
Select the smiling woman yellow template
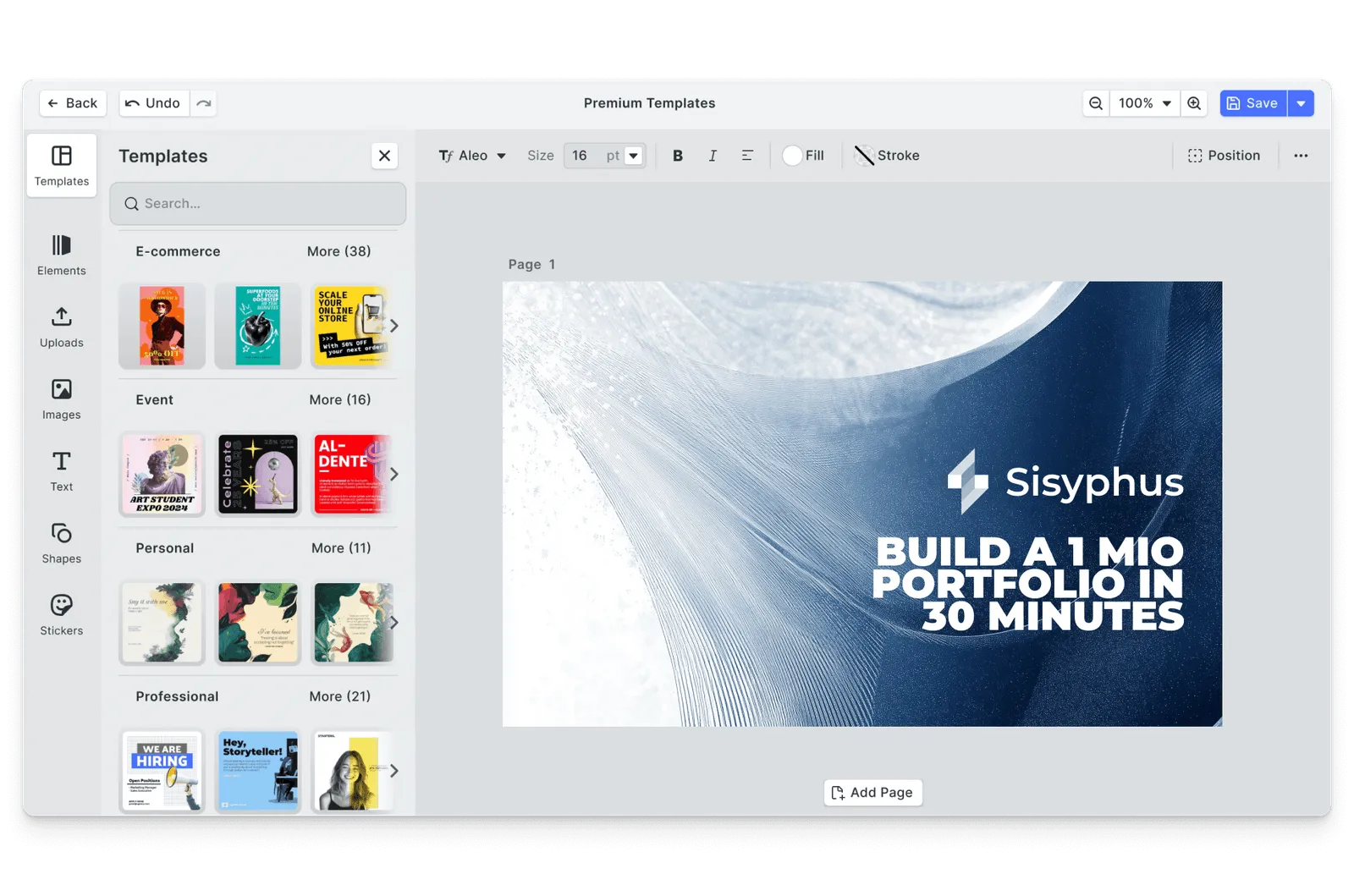[351, 771]
